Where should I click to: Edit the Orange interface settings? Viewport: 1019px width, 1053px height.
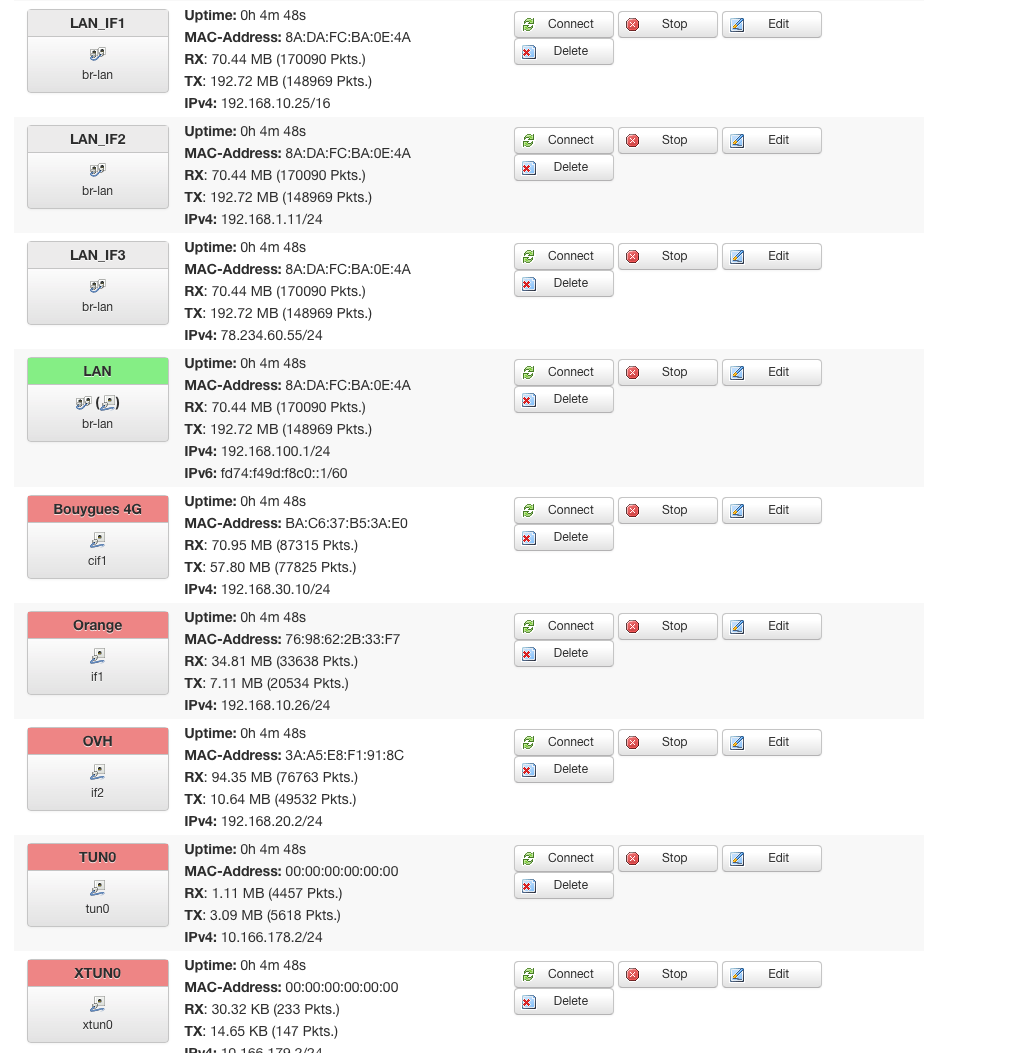click(771, 626)
